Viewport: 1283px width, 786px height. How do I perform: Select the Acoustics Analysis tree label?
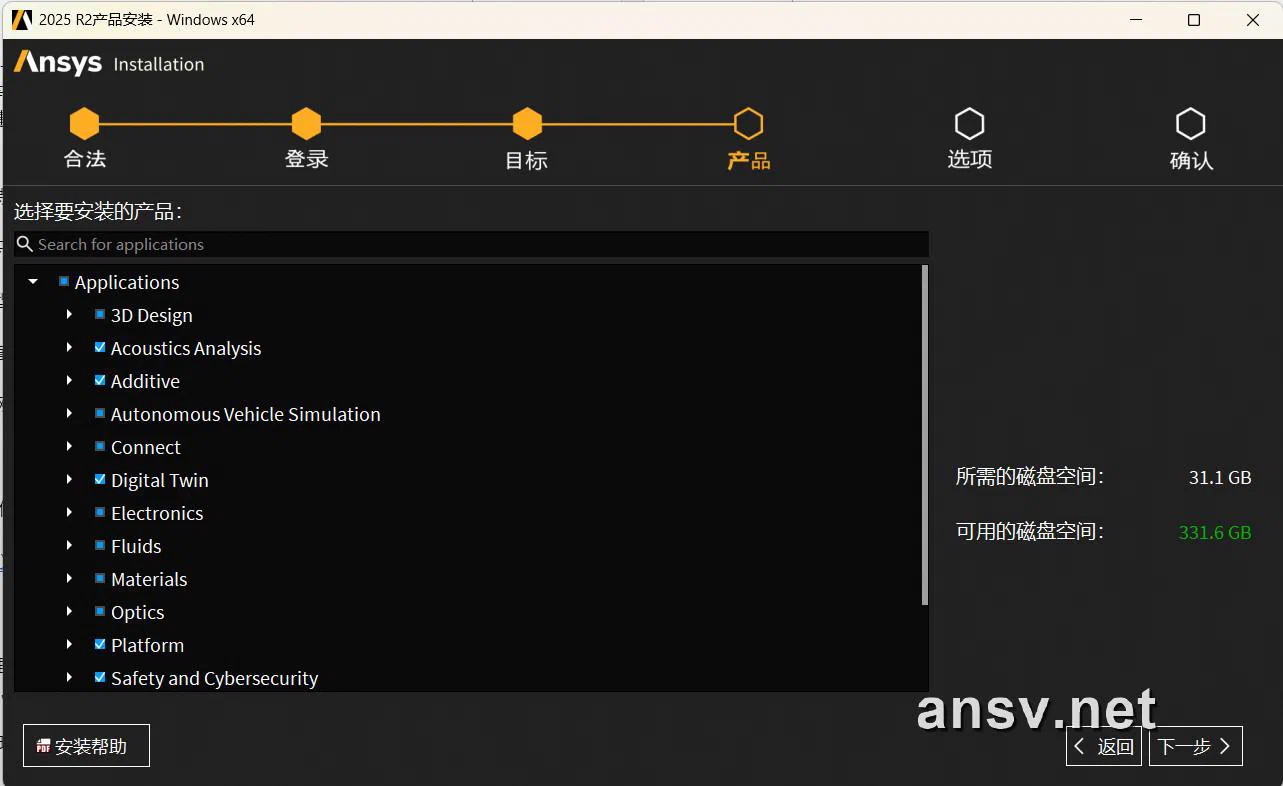point(186,348)
